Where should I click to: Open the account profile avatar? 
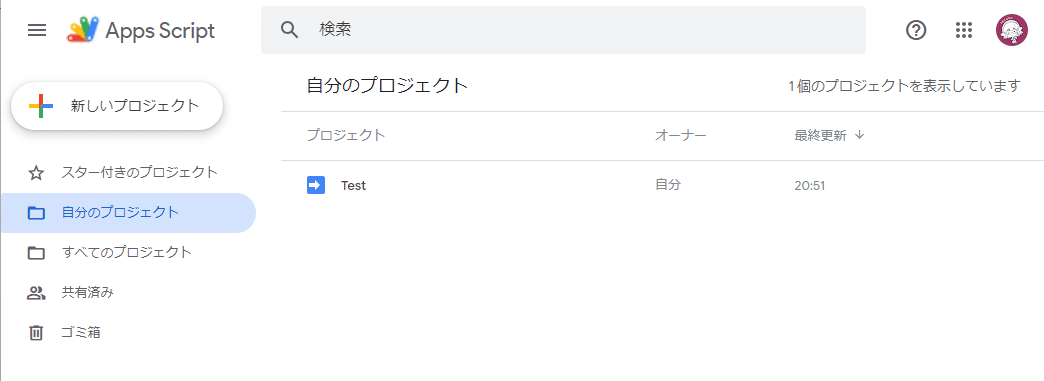[x=1011, y=30]
